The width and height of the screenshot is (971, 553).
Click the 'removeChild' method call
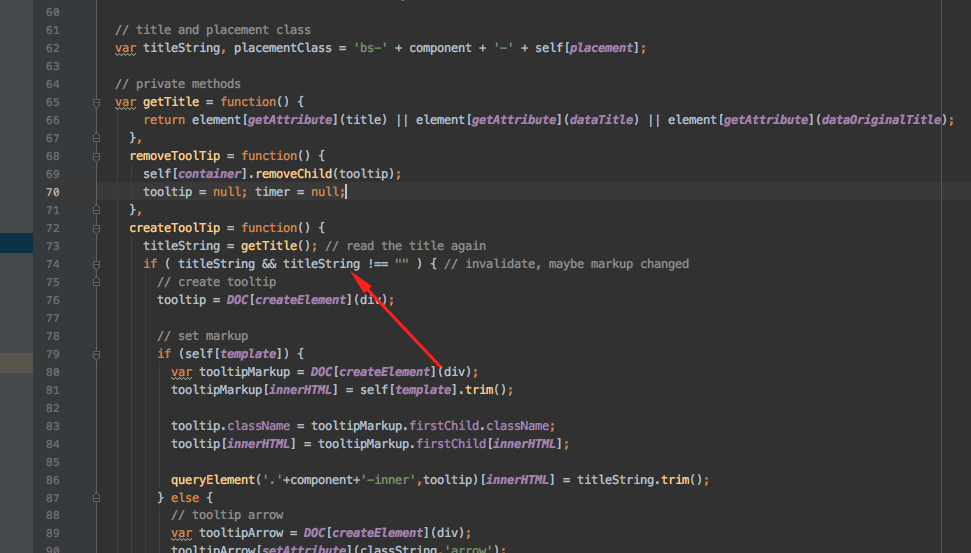[294, 173]
